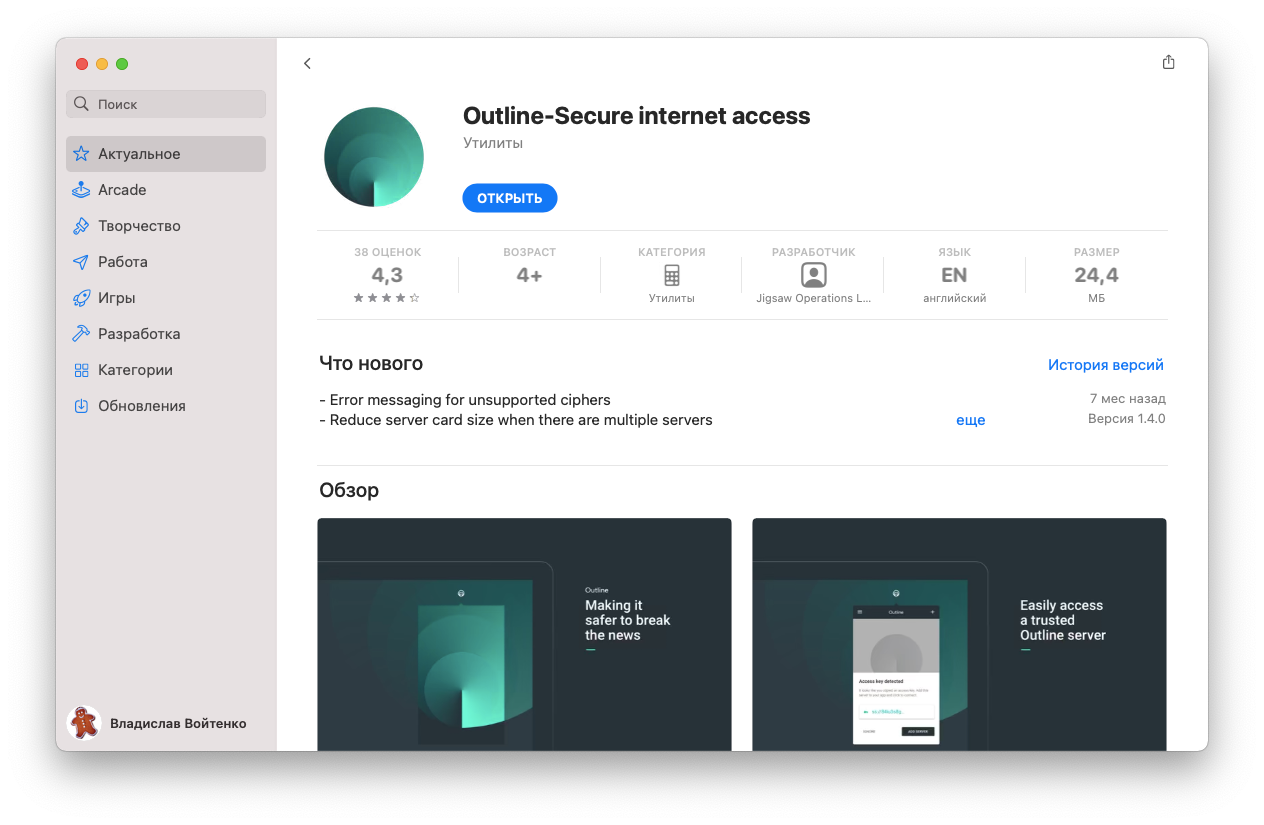Open the Игры section
This screenshot has width=1264, height=825.
166,298
